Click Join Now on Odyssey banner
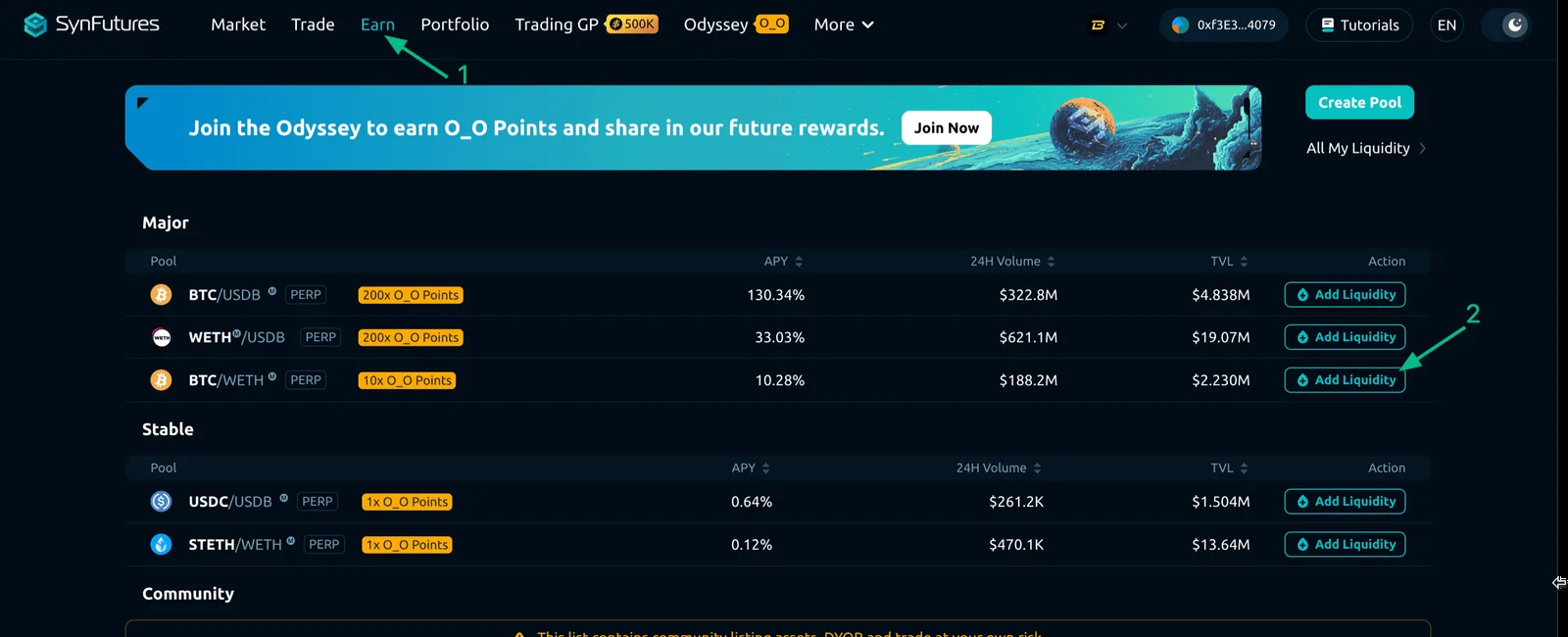Screen dimensions: 1568x637 pyautogui.click(x=946, y=127)
